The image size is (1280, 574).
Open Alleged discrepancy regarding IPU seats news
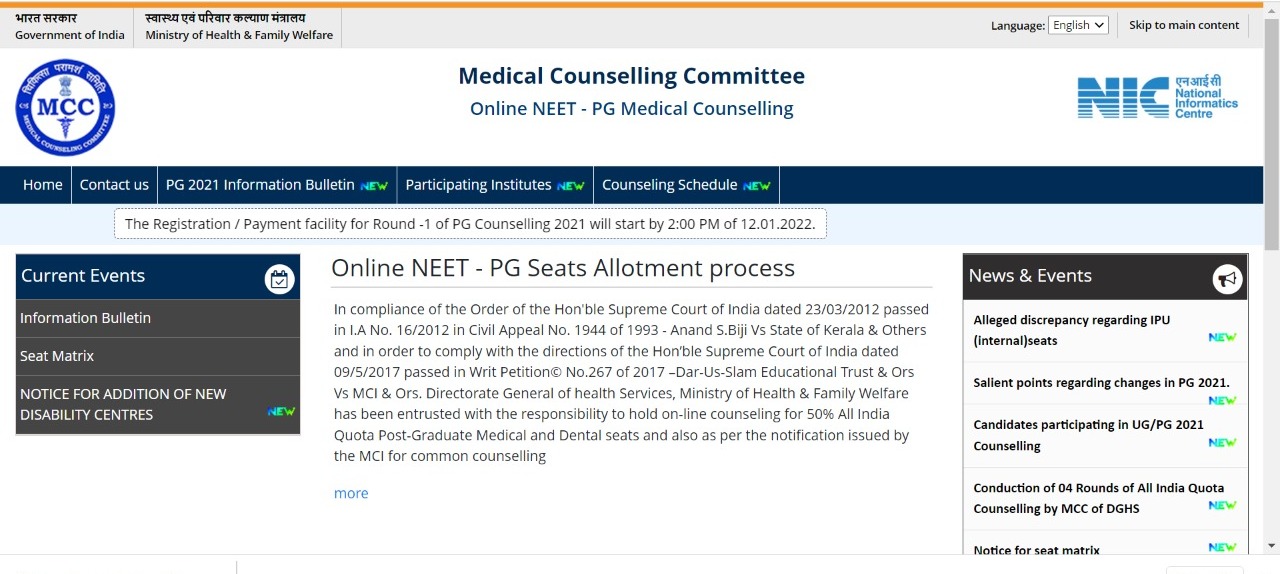1071,330
